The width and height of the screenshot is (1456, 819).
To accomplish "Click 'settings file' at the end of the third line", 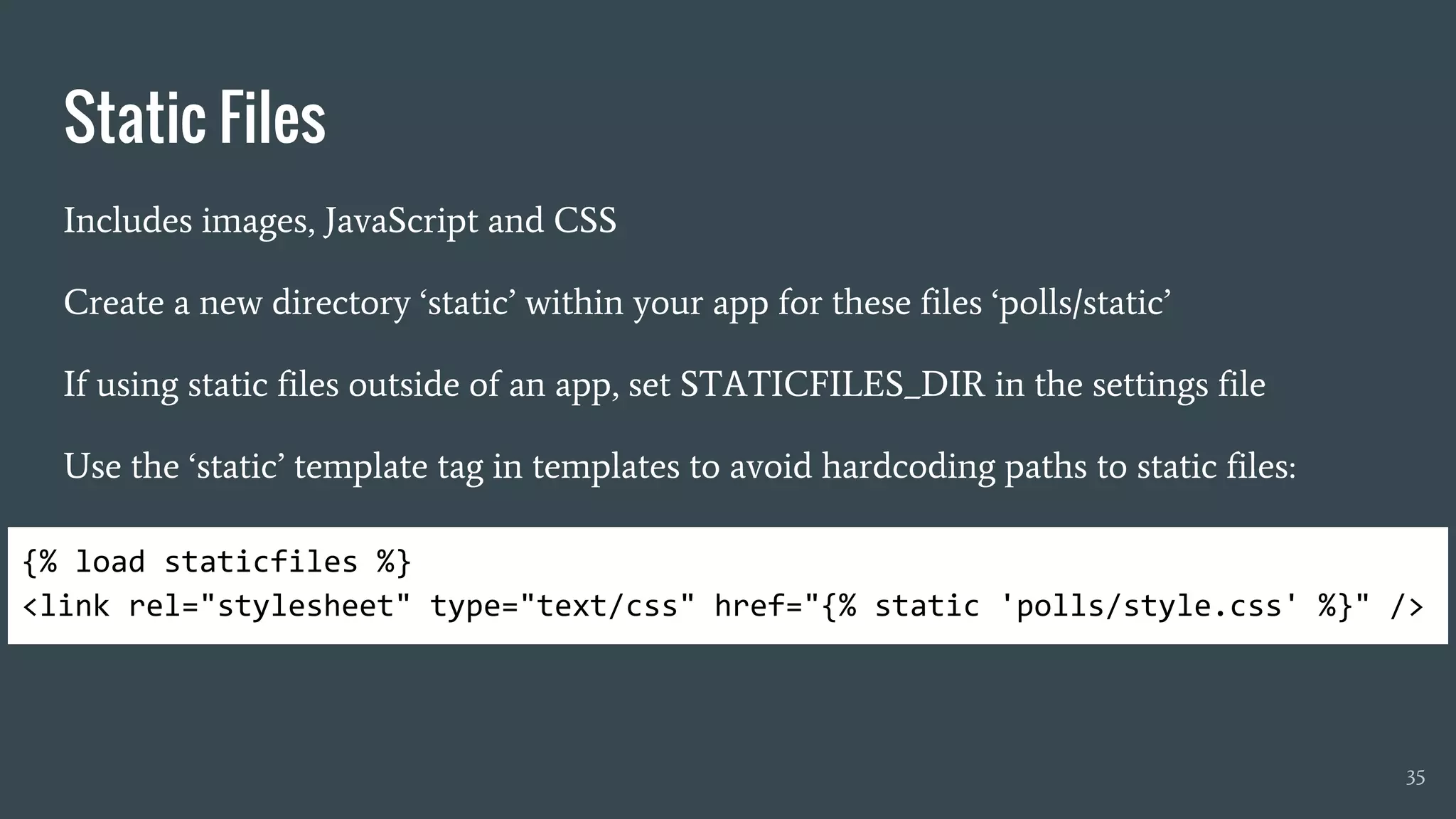I will pos(1179,385).
